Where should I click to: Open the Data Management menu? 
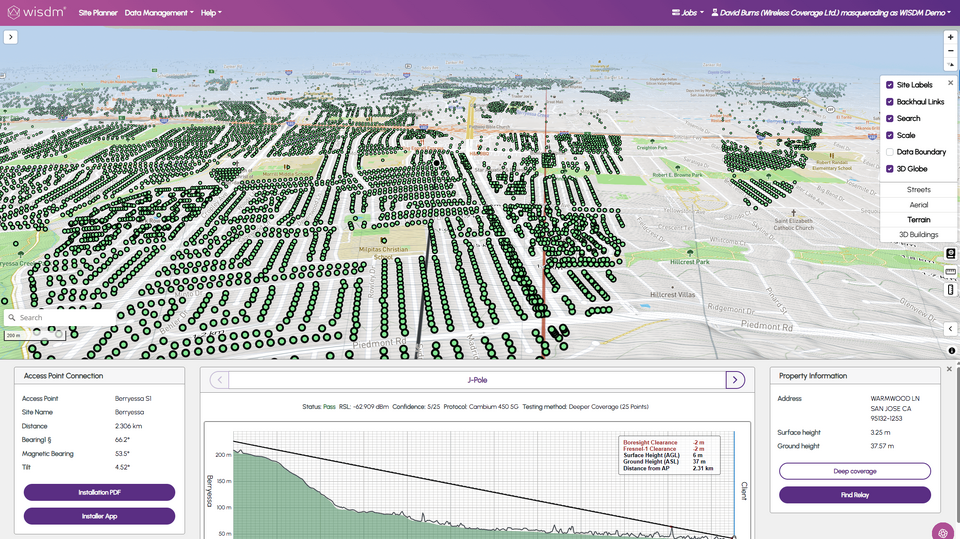pos(159,13)
